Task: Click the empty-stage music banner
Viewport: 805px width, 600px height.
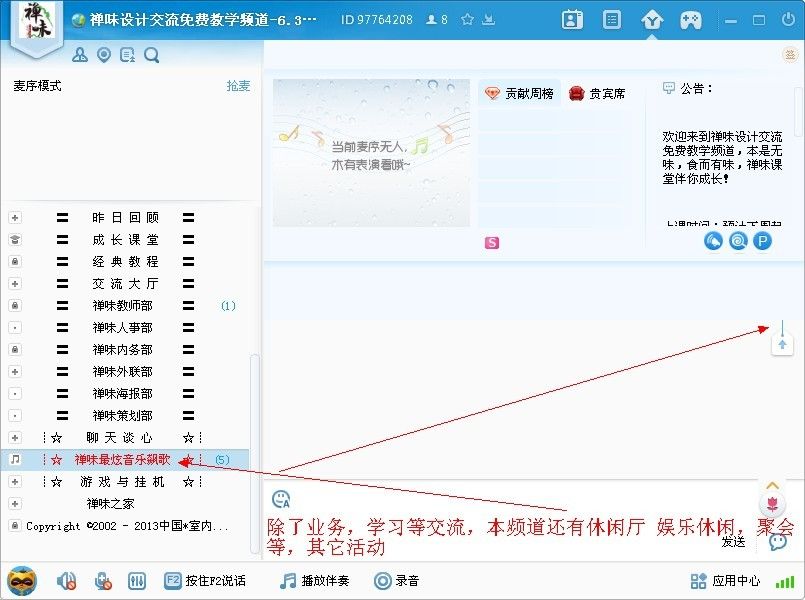Action: tap(371, 153)
